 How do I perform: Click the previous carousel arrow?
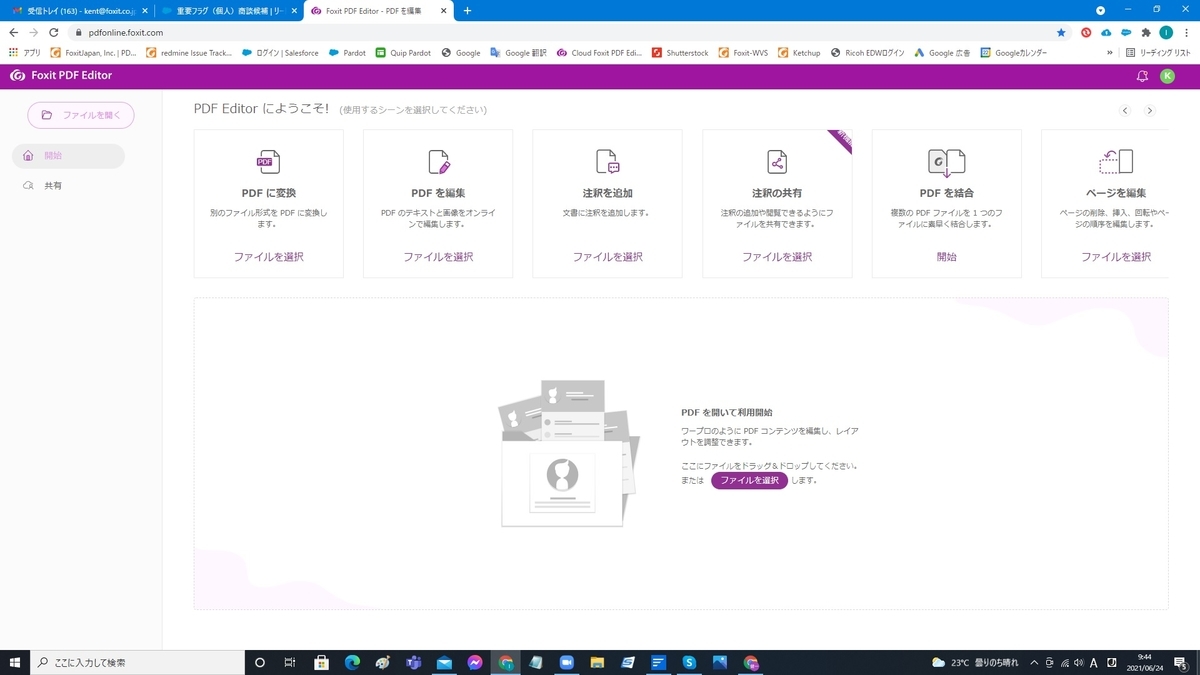click(x=1125, y=110)
